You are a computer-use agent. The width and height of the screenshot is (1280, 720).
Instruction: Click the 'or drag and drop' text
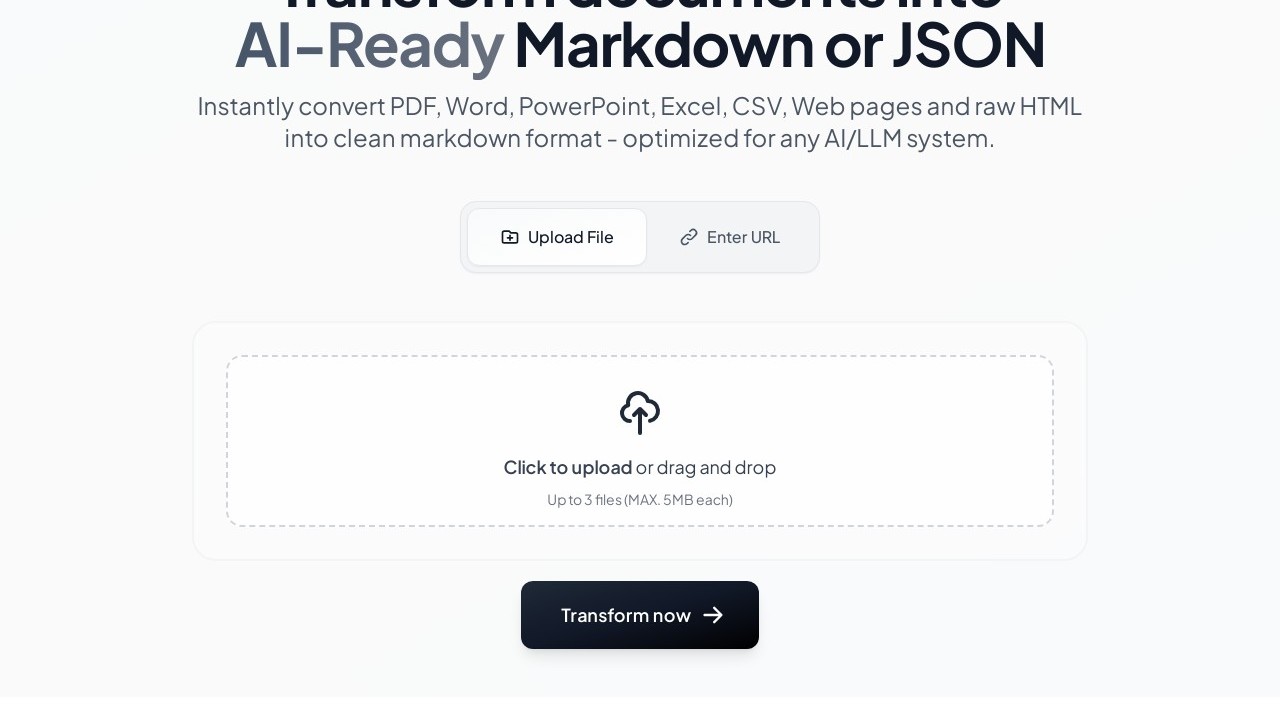pos(706,467)
